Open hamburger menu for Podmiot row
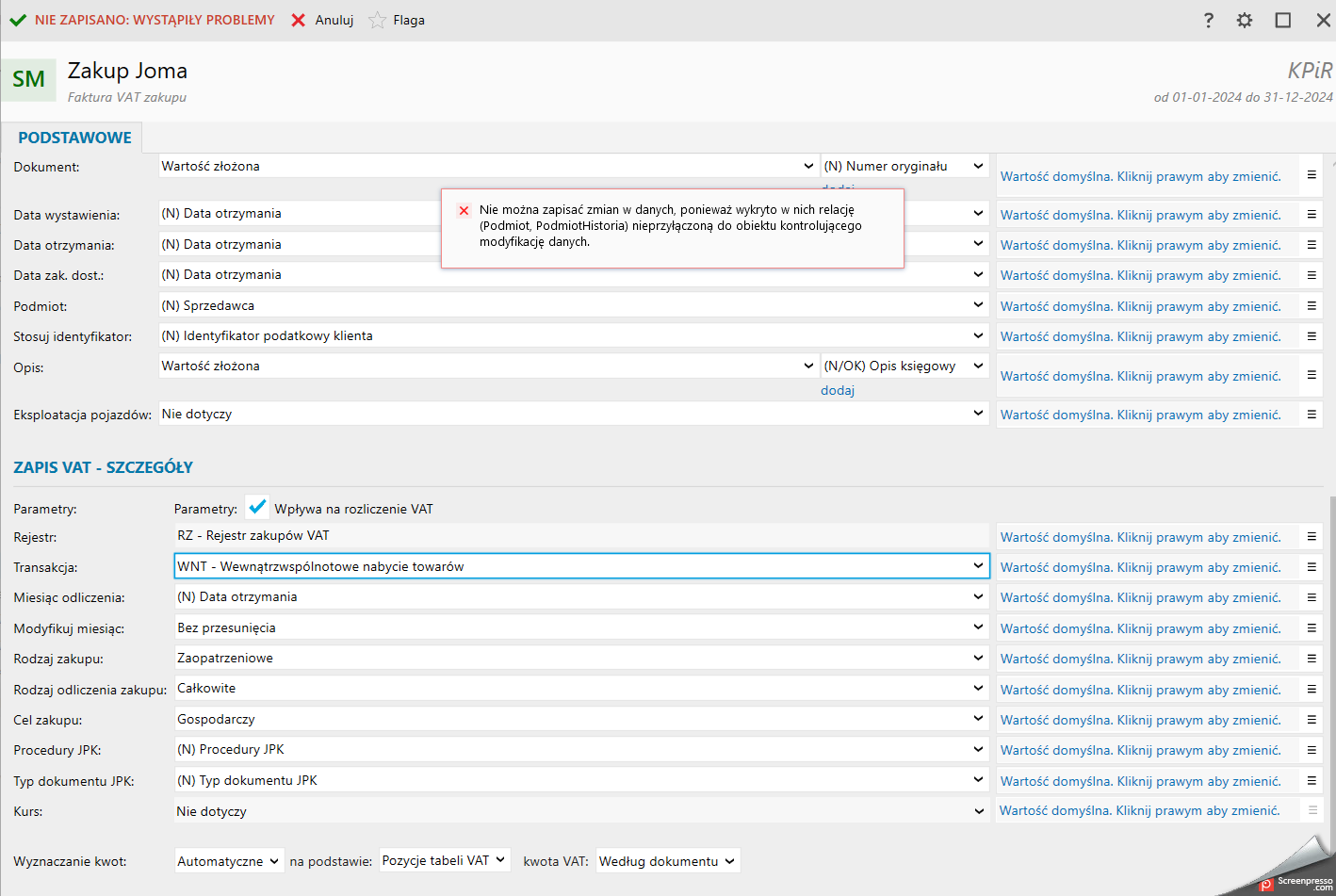1336x896 pixels. [1311, 306]
